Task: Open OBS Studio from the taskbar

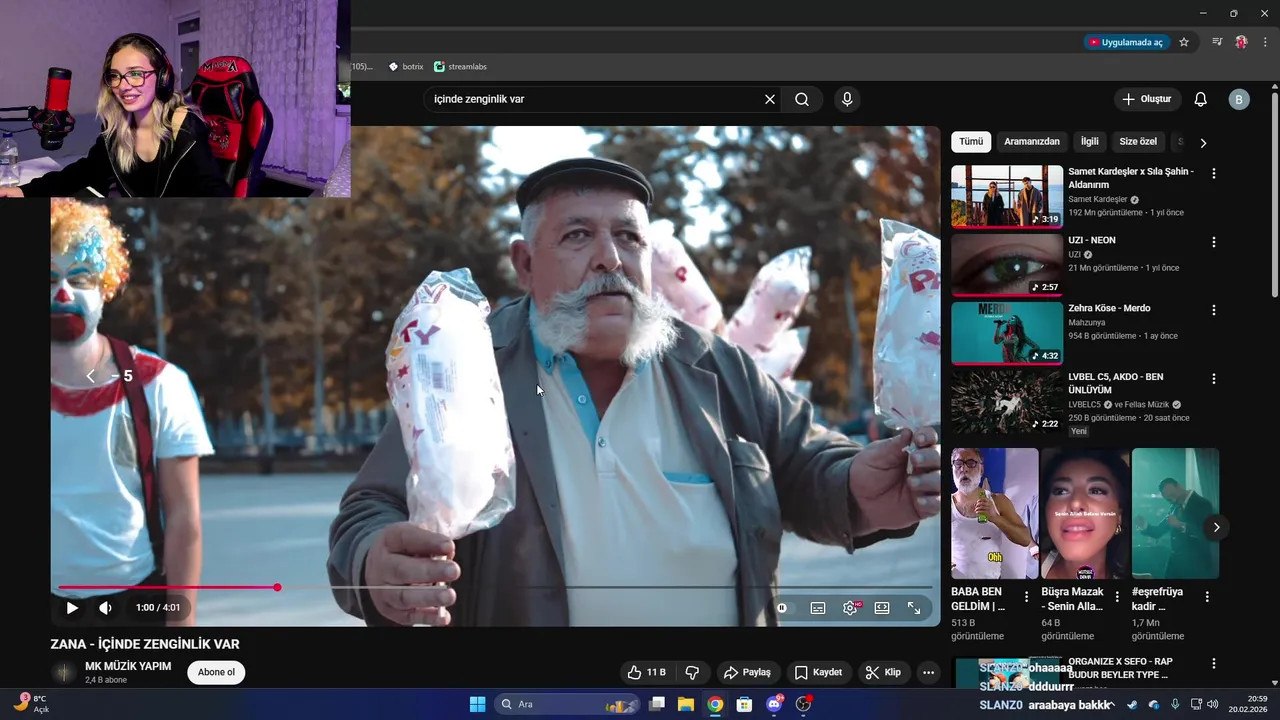Action: 803,704
